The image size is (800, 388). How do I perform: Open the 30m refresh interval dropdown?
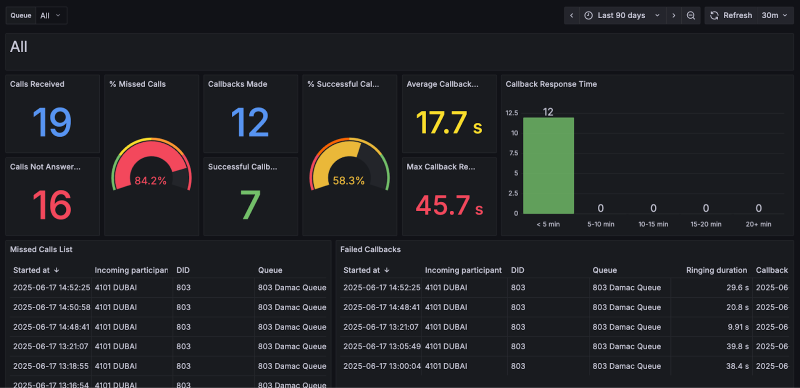point(774,15)
